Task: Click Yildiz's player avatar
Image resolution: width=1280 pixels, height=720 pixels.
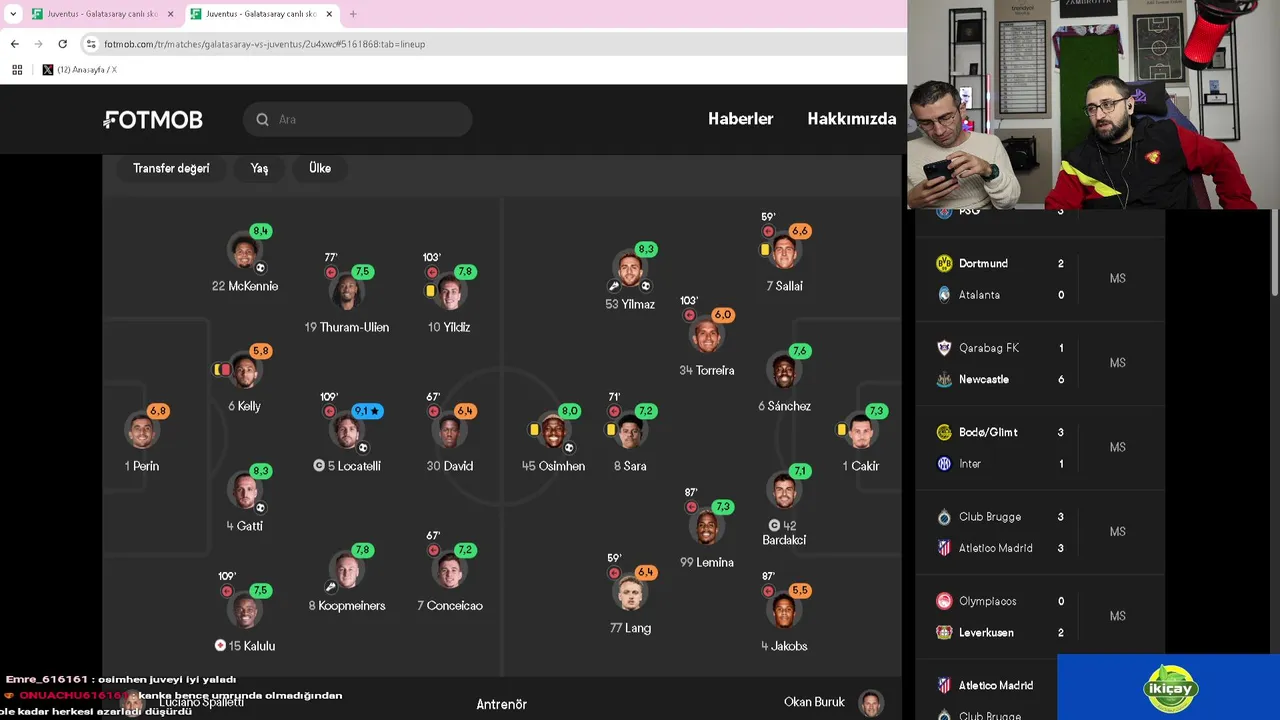Action: tap(450, 292)
